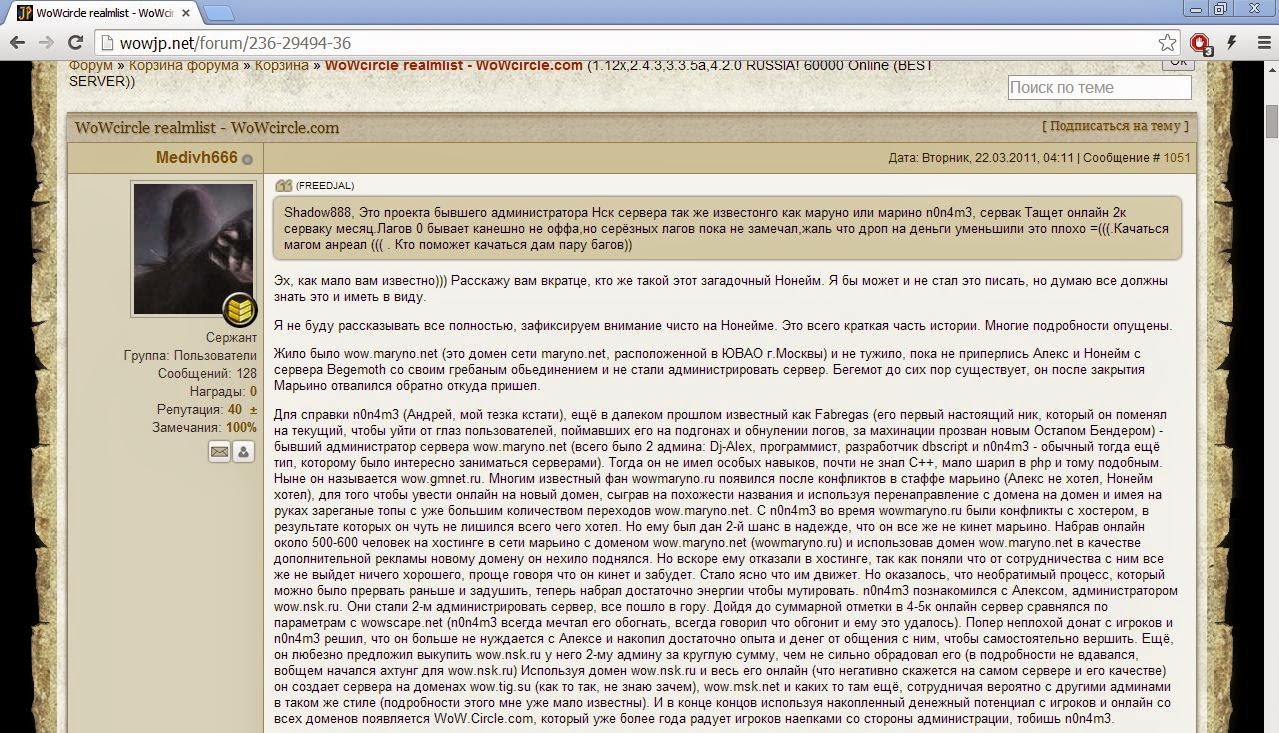This screenshot has height=733, width=1279.
Task: Send a private message to Medivh666
Action: pos(219,452)
